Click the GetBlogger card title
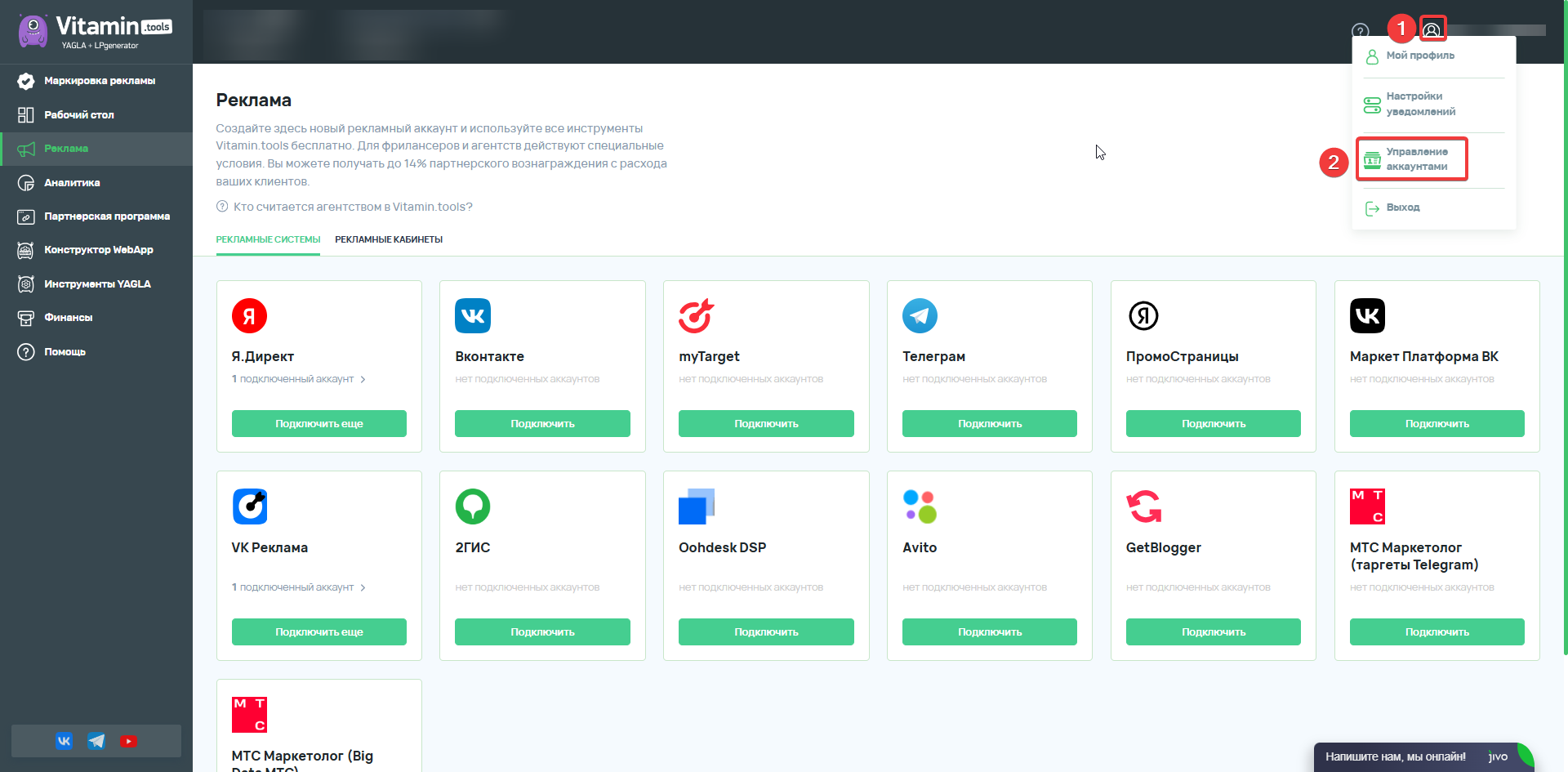The width and height of the screenshot is (1568, 772). pos(1164,548)
